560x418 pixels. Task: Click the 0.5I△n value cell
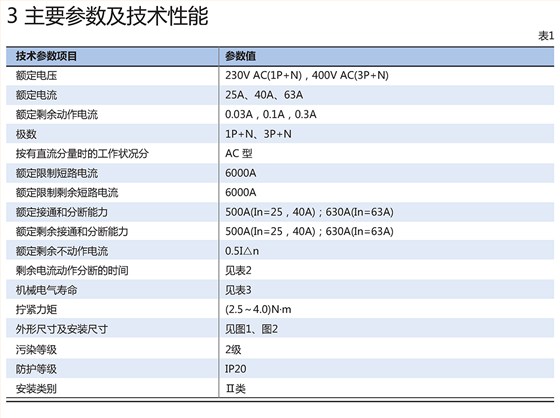pos(242,251)
